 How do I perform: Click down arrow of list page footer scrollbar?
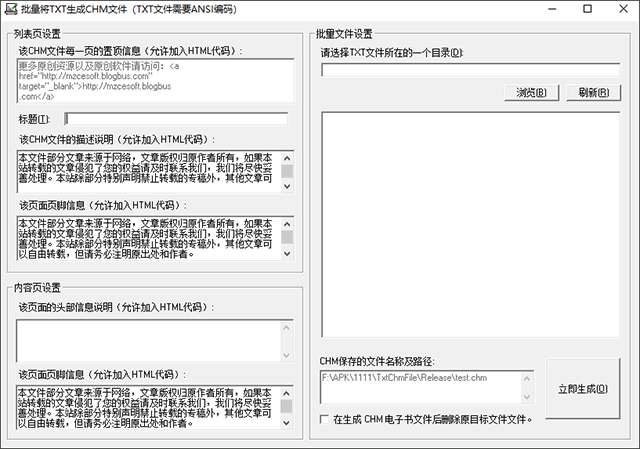pyautogui.click(x=287, y=253)
